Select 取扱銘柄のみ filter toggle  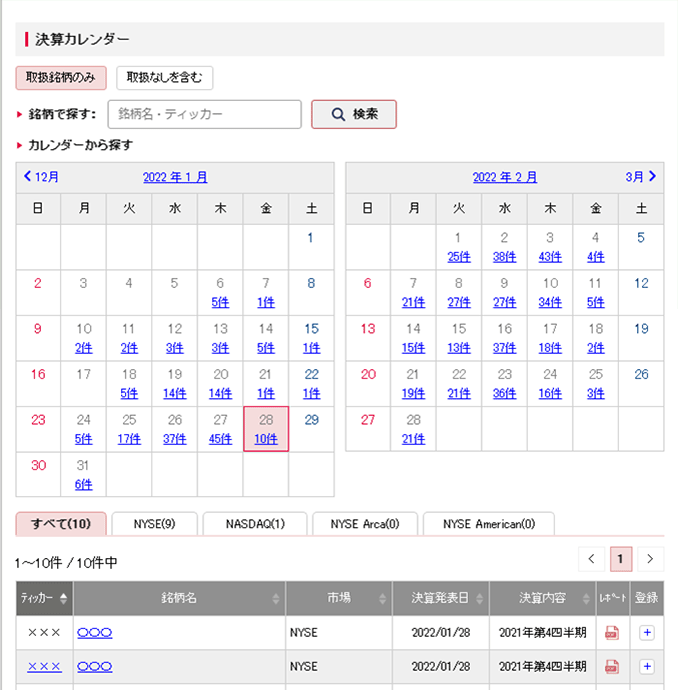tap(61, 78)
